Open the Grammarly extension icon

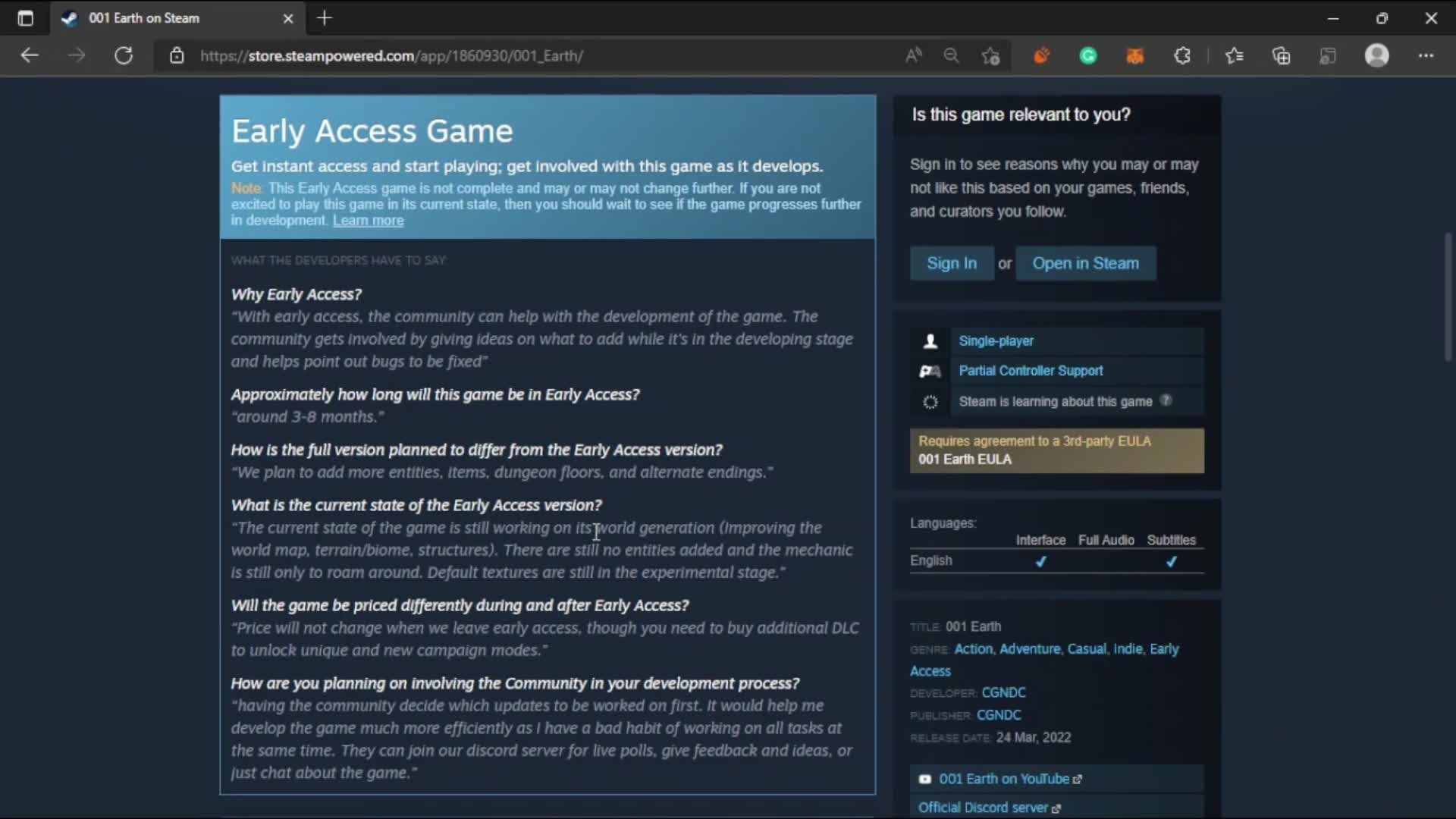[1087, 55]
